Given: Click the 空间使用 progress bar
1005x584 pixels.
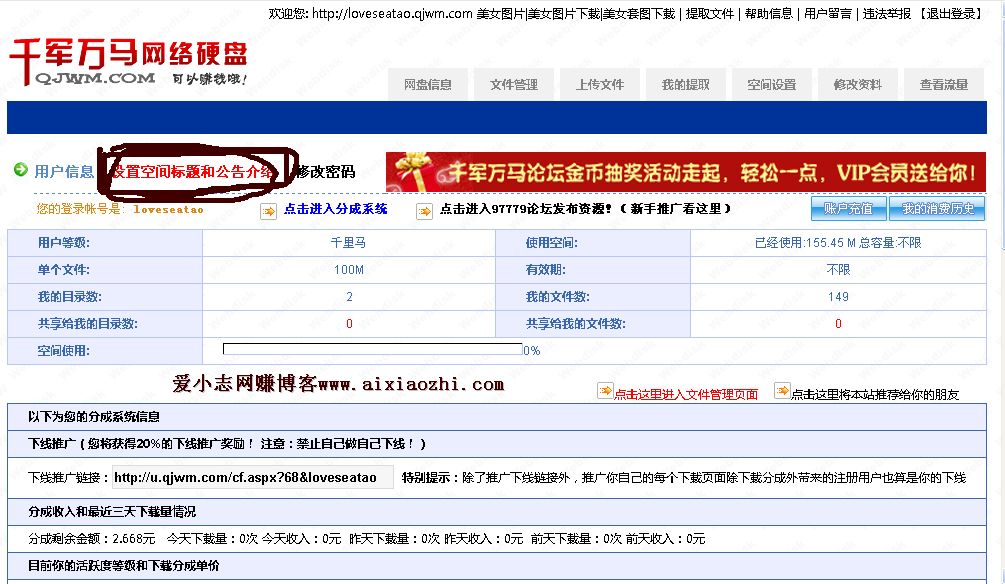Looking at the screenshot, I should tap(372, 350).
